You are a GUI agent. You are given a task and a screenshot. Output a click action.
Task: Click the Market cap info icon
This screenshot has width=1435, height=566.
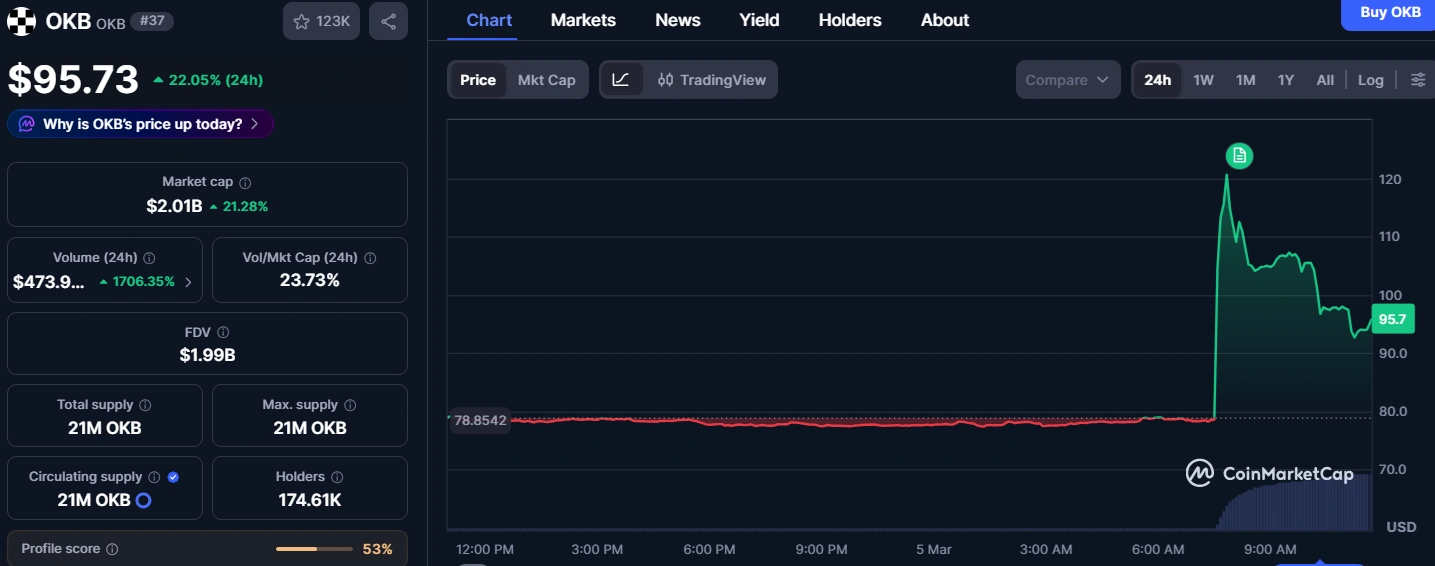pyautogui.click(x=245, y=183)
